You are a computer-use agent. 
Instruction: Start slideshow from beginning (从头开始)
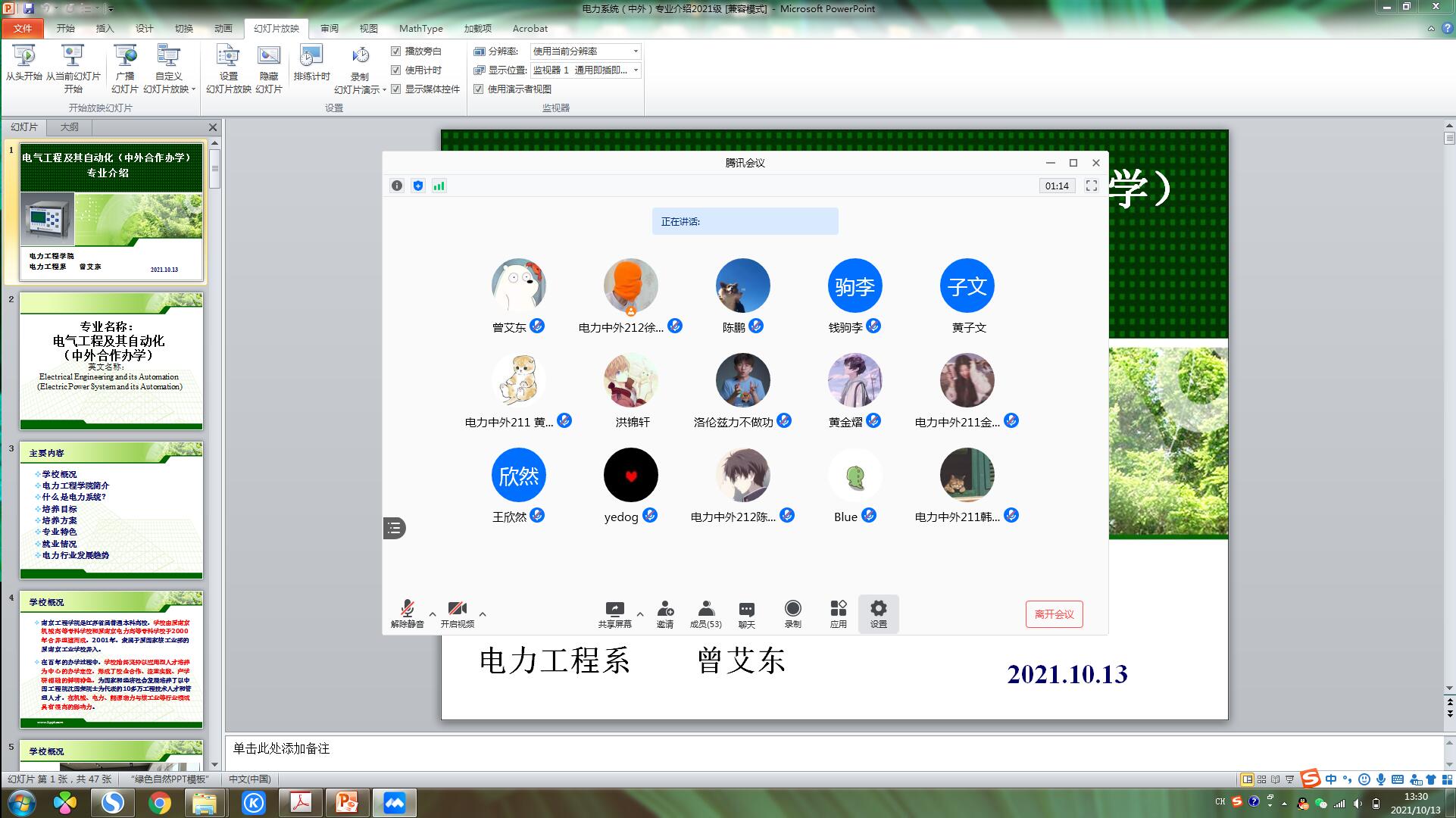23,62
